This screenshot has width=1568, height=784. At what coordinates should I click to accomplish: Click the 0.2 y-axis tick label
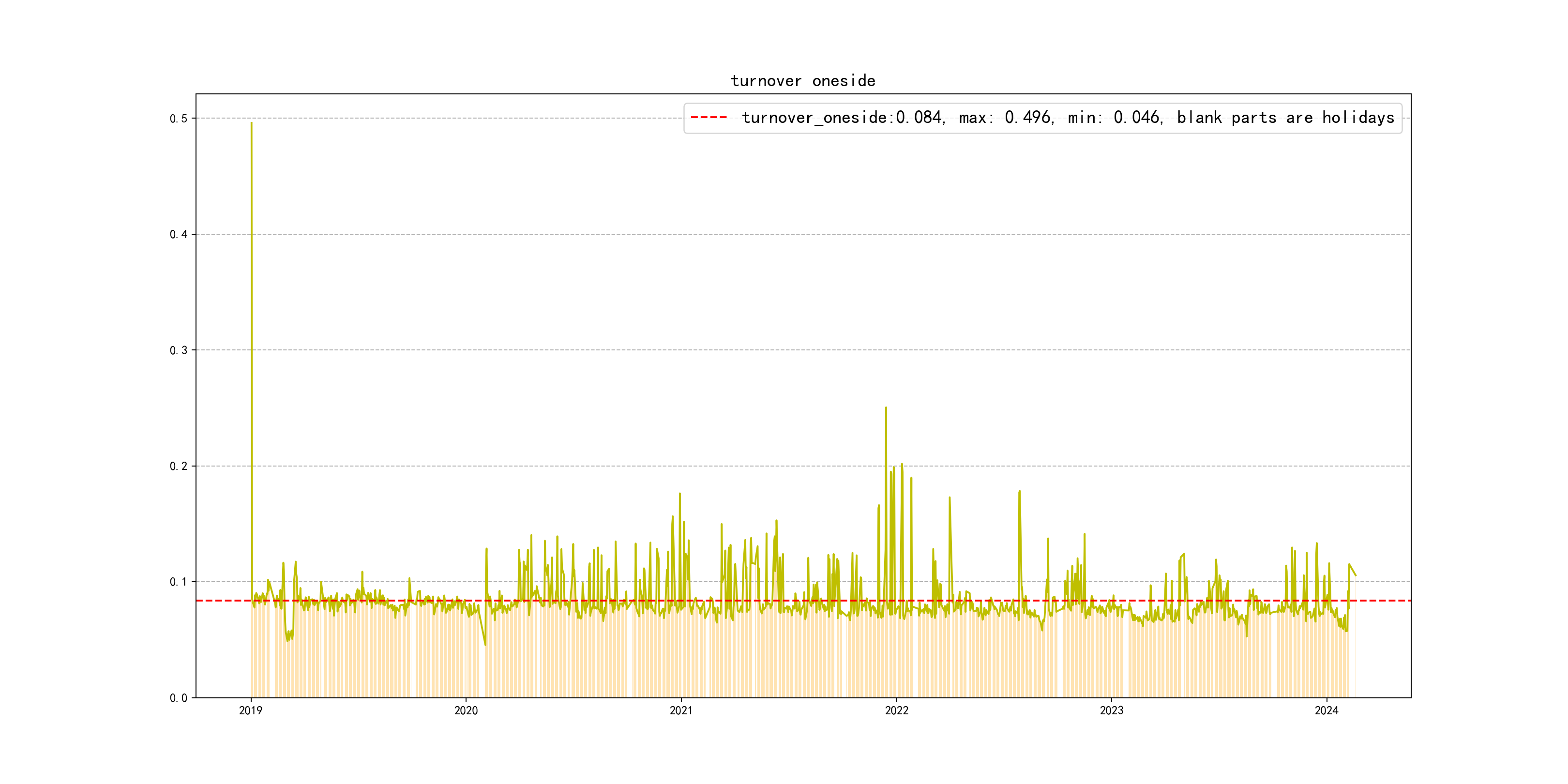coord(179,466)
